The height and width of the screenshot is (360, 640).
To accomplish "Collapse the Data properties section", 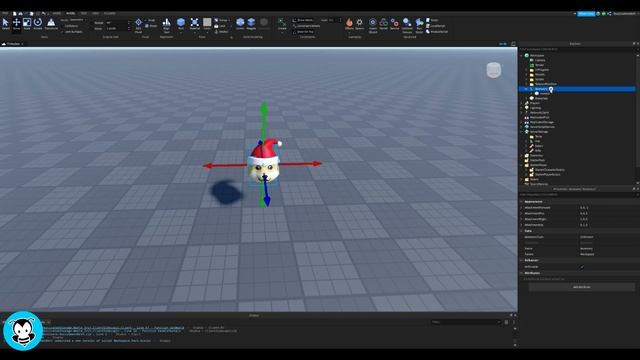I will 521,231.
